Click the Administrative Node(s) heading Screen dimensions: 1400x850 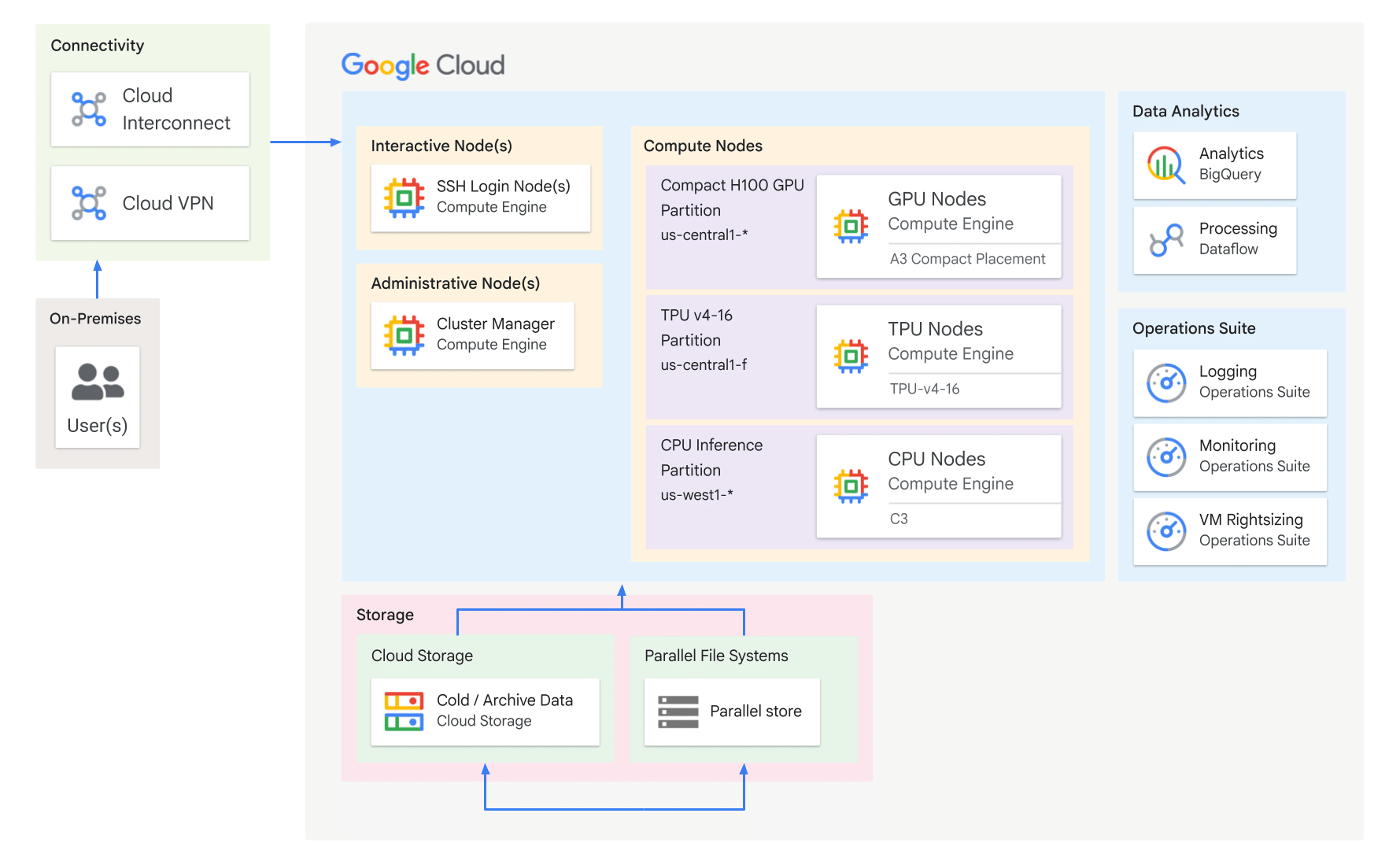coord(456,283)
